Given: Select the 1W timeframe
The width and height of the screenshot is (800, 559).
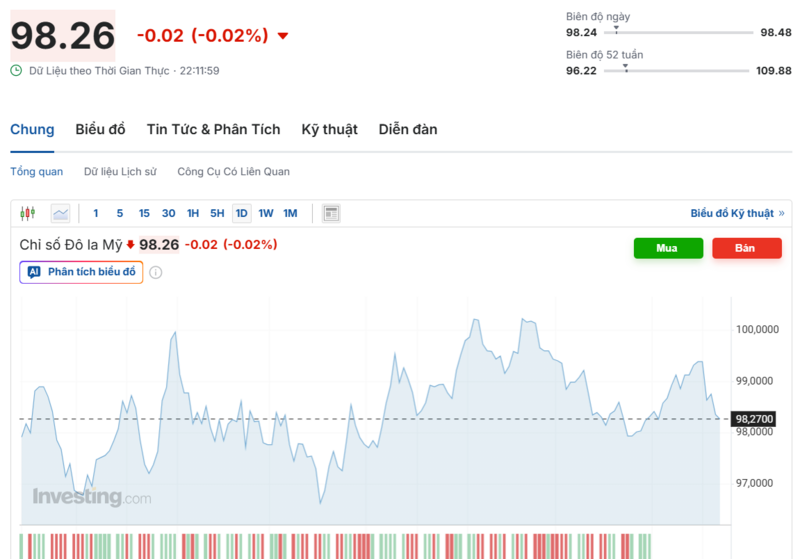Looking at the screenshot, I should pyautogui.click(x=266, y=213).
